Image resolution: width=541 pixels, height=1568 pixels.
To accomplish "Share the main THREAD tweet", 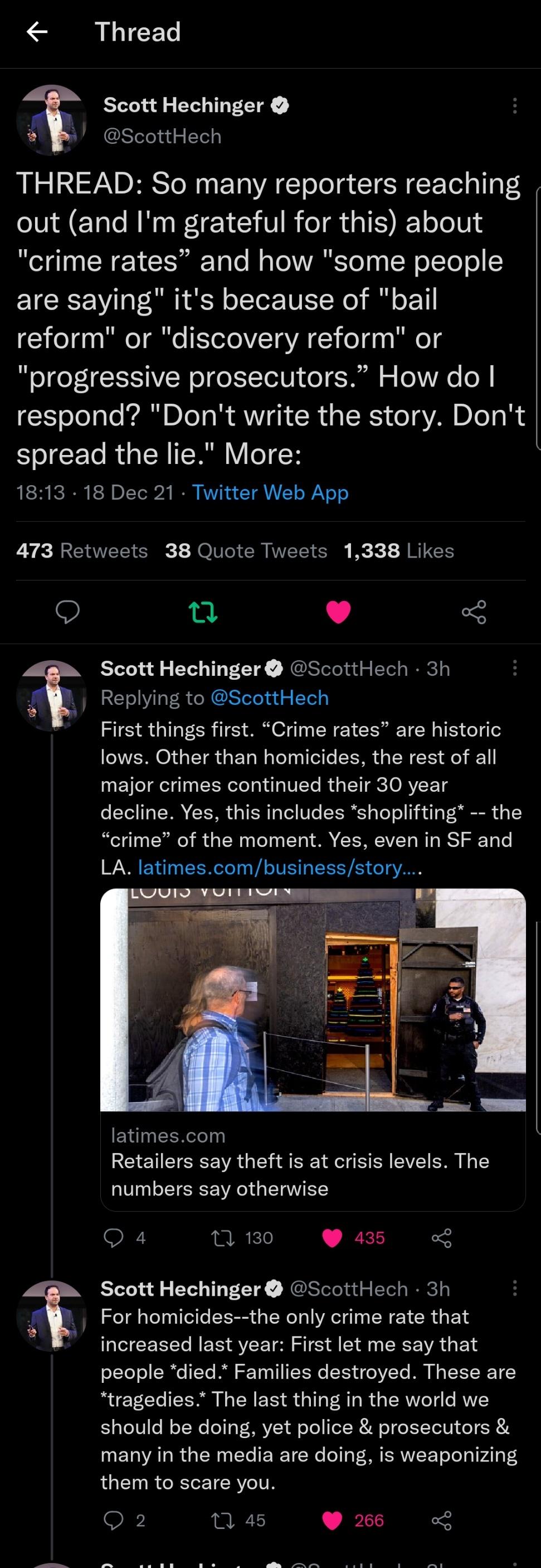I will (x=474, y=611).
